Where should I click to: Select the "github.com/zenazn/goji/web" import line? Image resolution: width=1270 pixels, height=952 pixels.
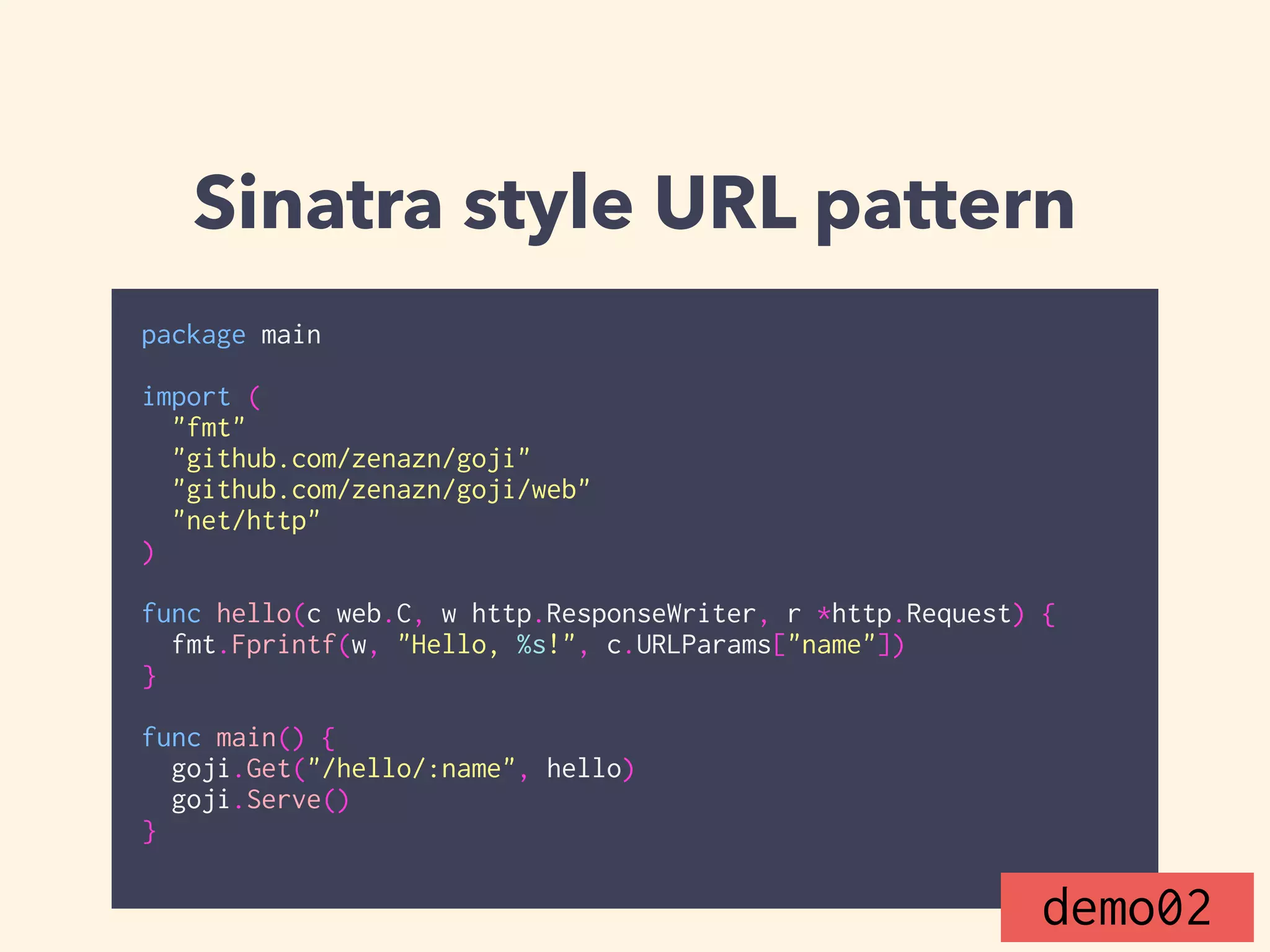pos(381,490)
